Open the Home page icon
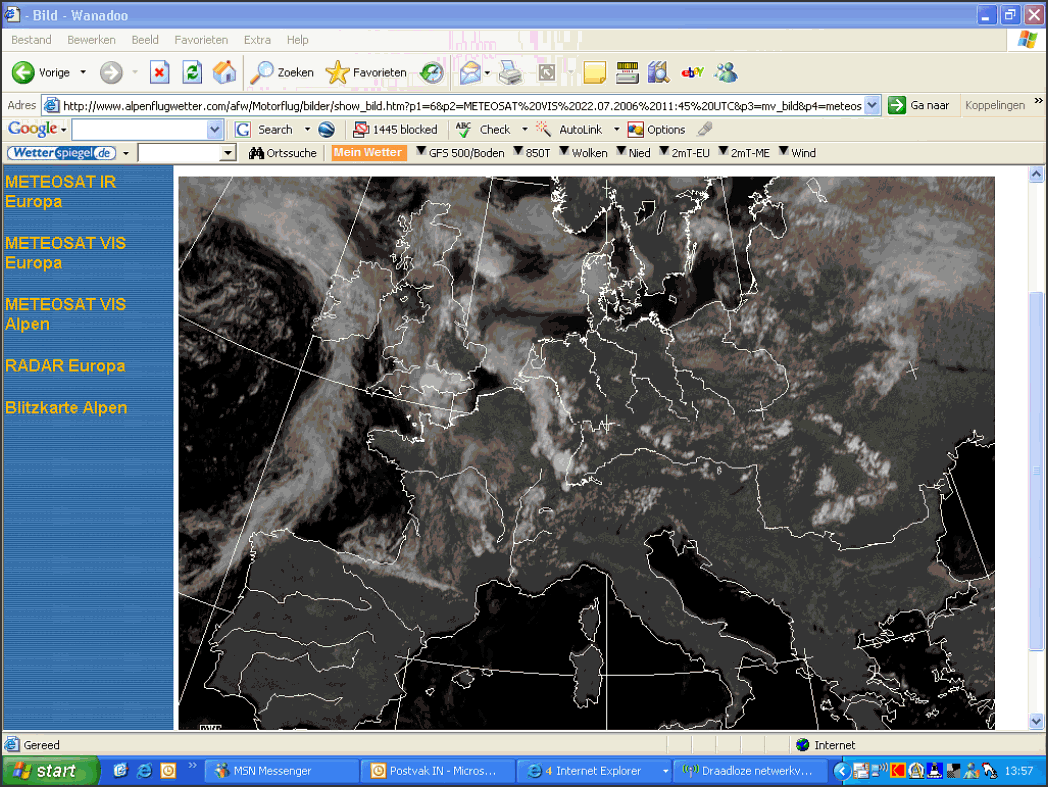The image size is (1048, 787). tap(225, 72)
